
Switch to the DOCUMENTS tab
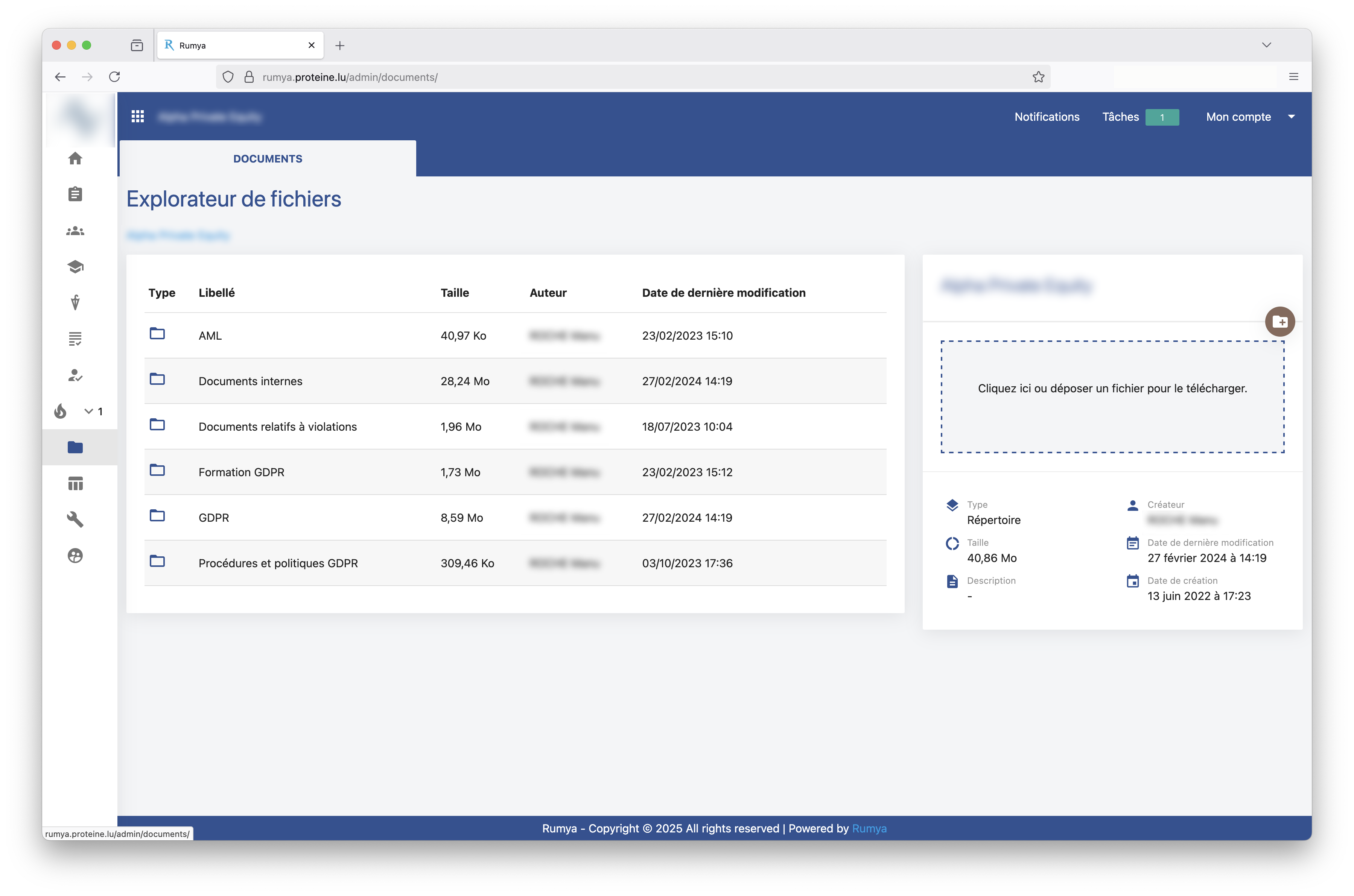point(268,158)
